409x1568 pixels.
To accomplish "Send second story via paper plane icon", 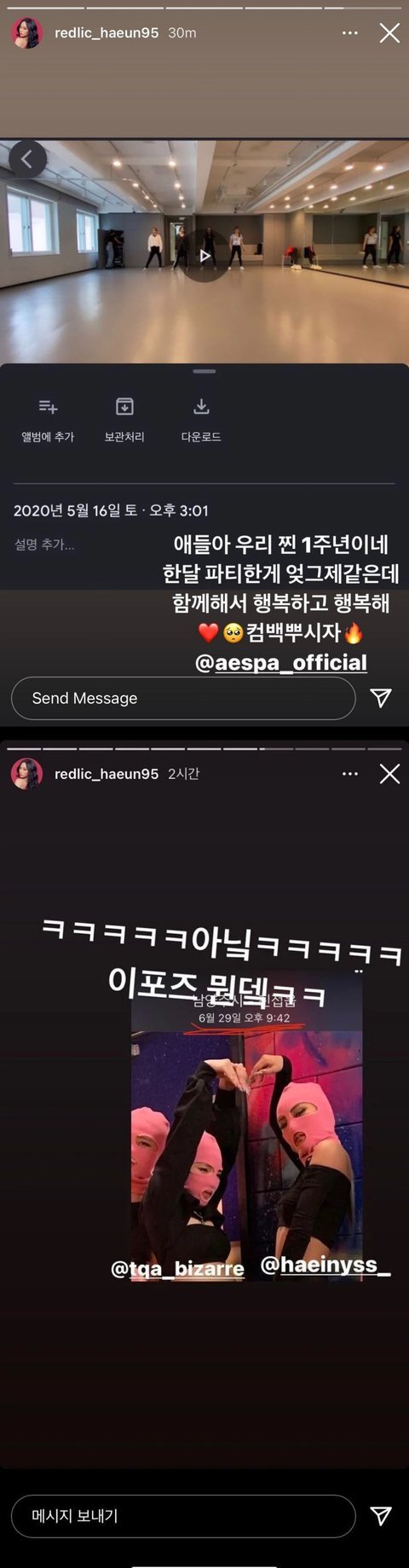I will (x=381, y=1516).
